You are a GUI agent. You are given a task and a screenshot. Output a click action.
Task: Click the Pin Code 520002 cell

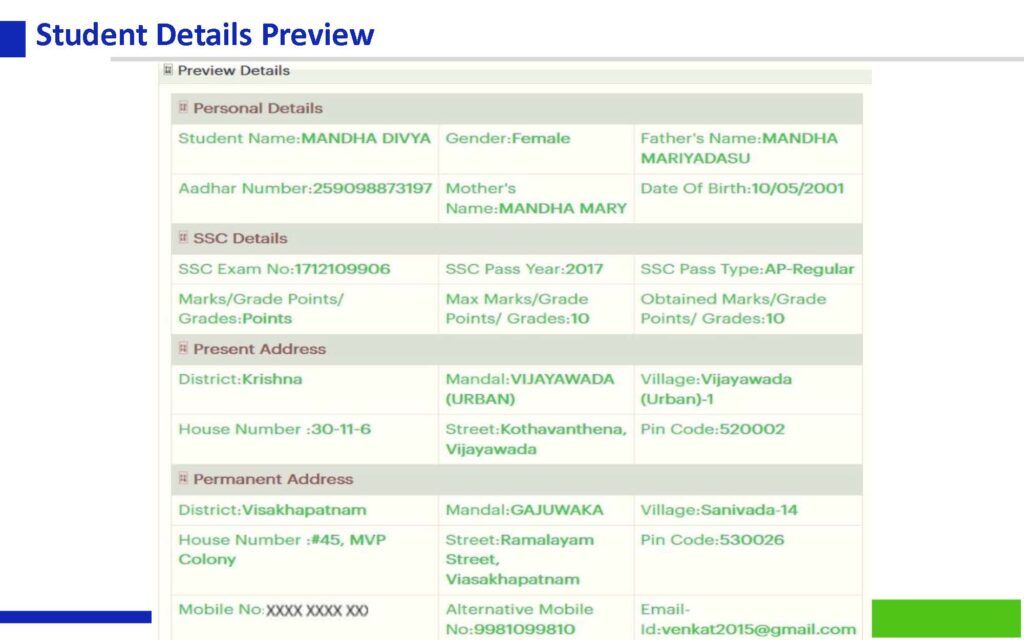coord(712,429)
